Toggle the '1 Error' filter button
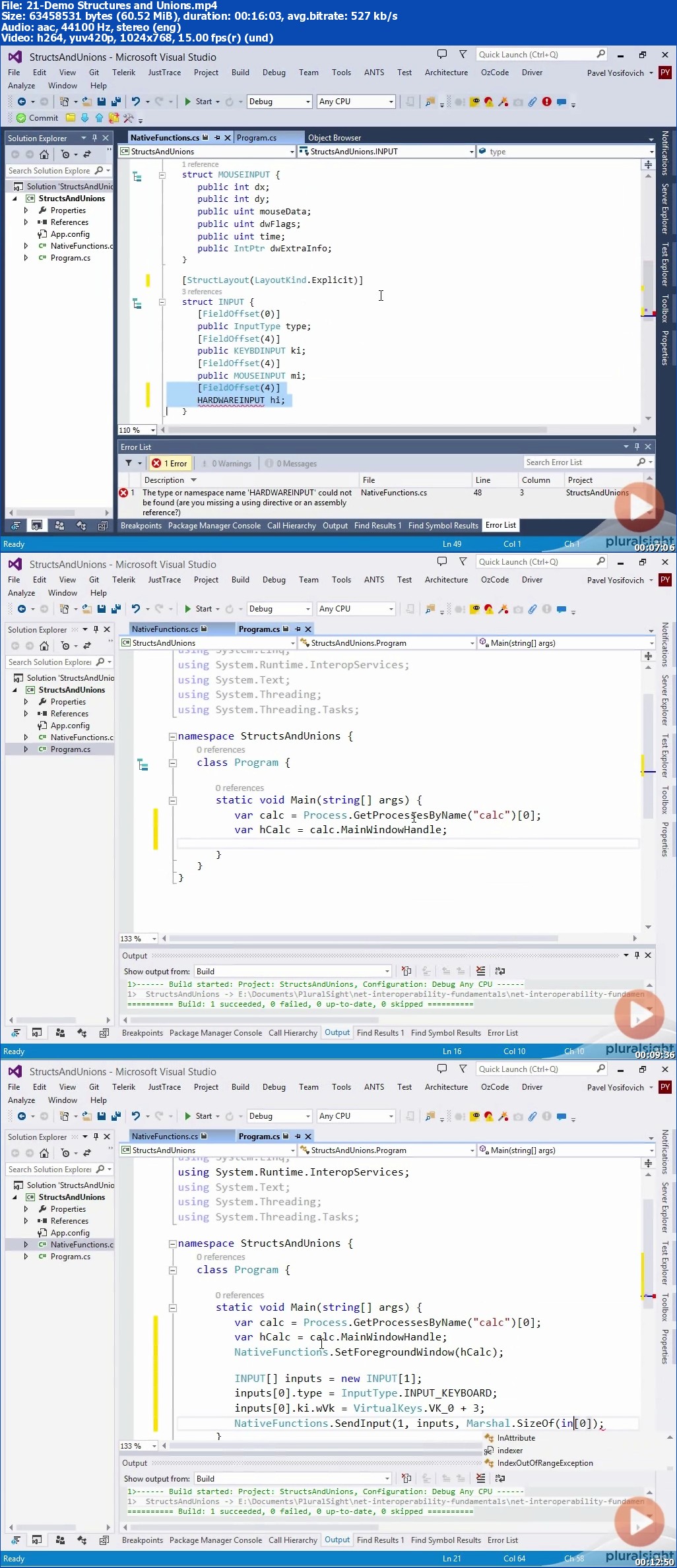This screenshot has height=1568, width=677. (x=170, y=464)
